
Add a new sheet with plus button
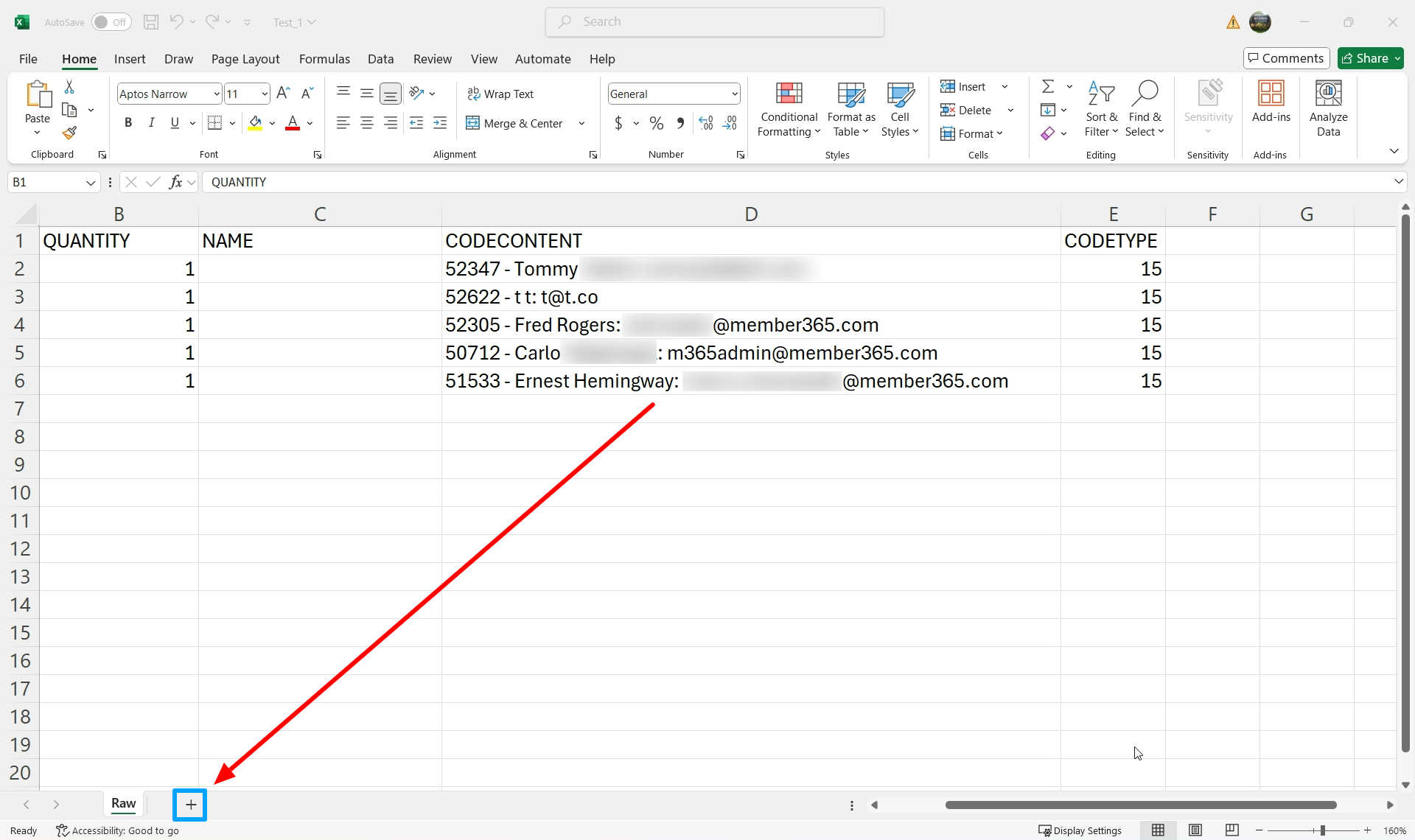[x=190, y=805]
